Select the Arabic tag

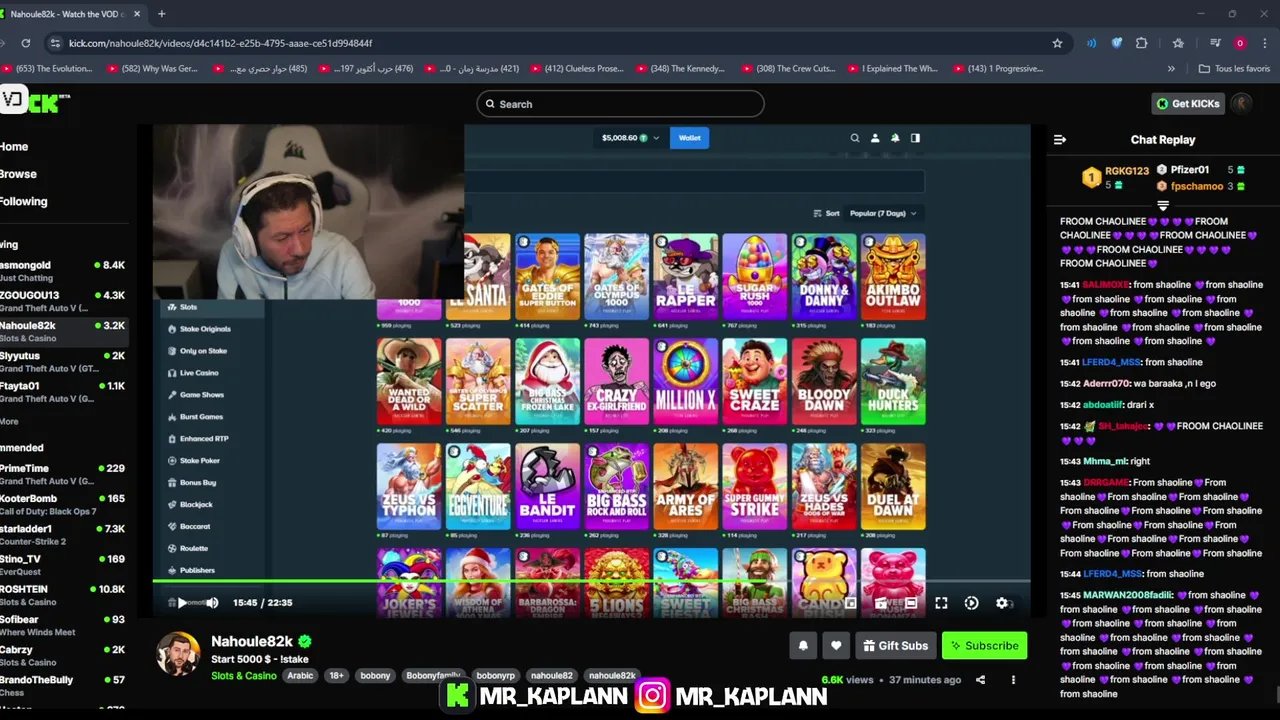pyautogui.click(x=300, y=676)
